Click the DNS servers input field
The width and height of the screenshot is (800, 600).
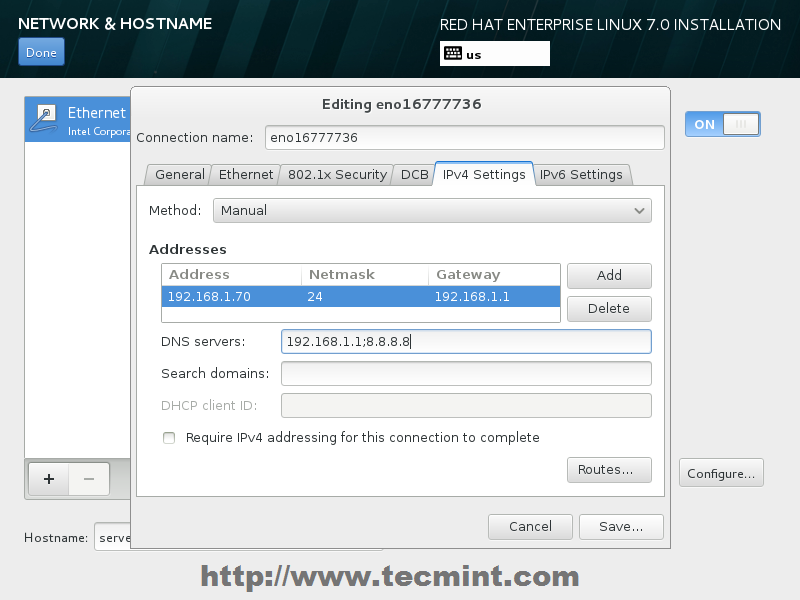coord(466,341)
